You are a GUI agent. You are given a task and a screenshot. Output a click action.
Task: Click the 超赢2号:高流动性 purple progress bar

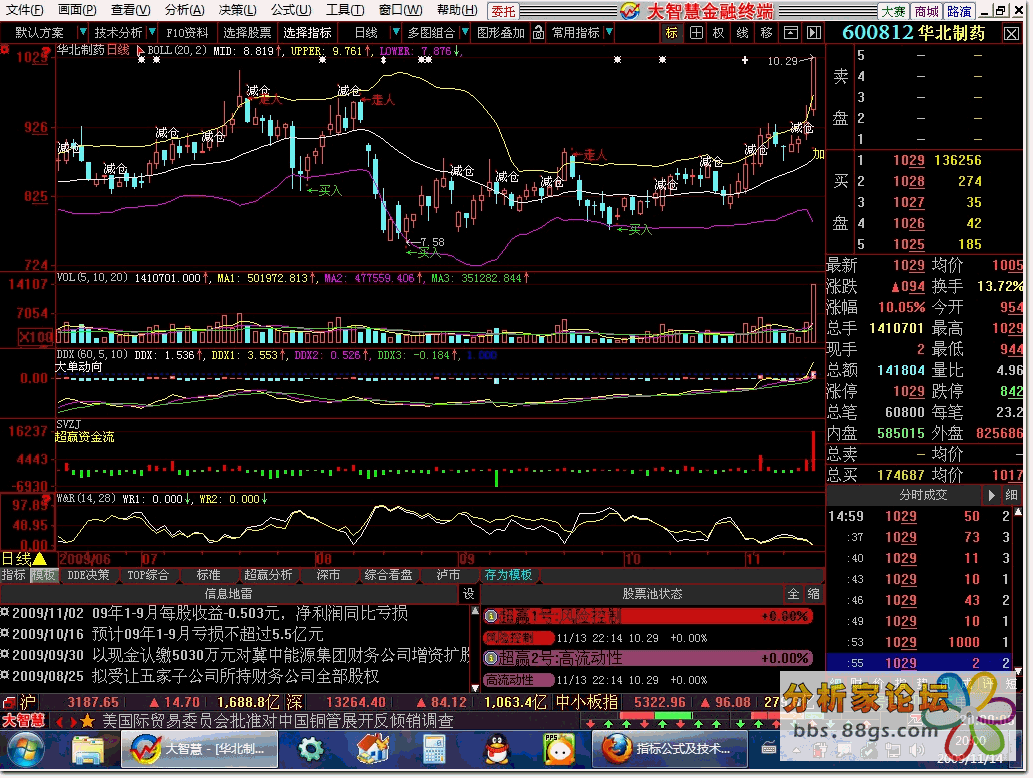648,658
